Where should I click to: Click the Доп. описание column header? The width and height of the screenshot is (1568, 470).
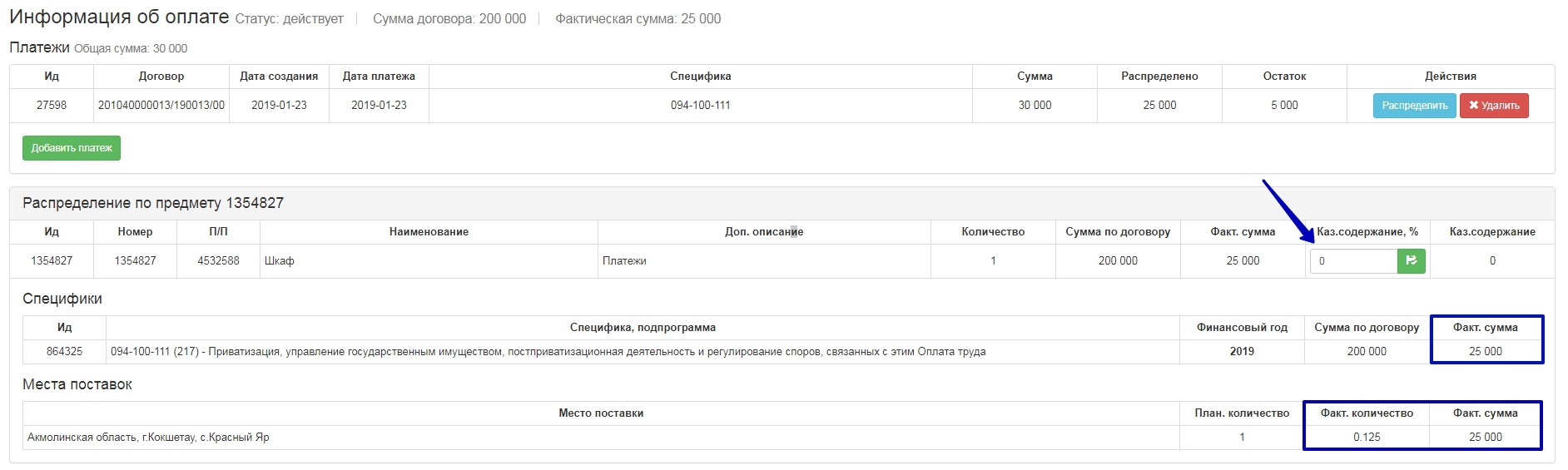point(763,232)
